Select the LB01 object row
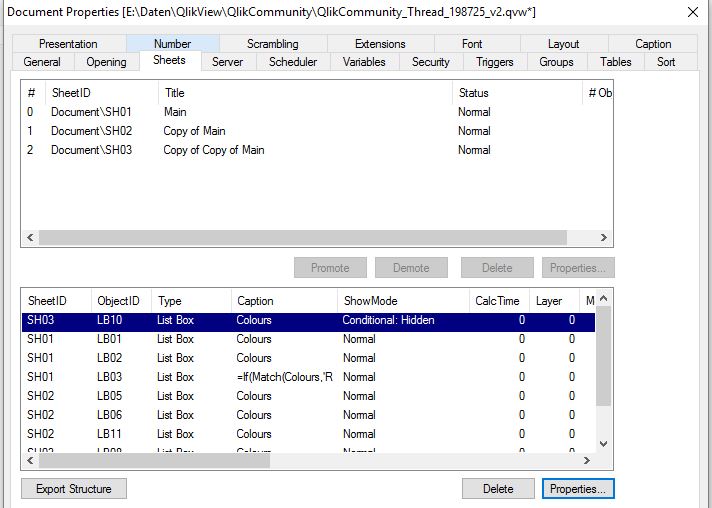 [x=308, y=339]
